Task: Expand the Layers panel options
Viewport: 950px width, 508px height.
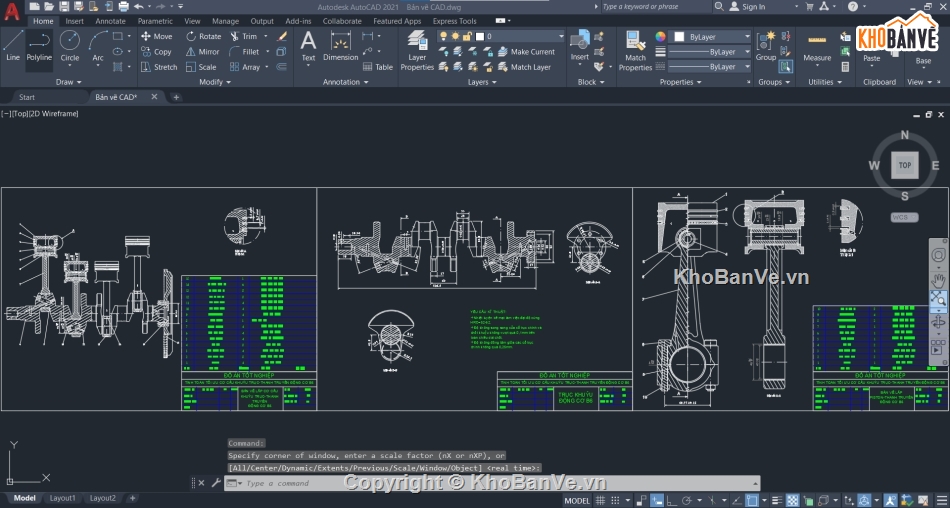Action: [482, 82]
